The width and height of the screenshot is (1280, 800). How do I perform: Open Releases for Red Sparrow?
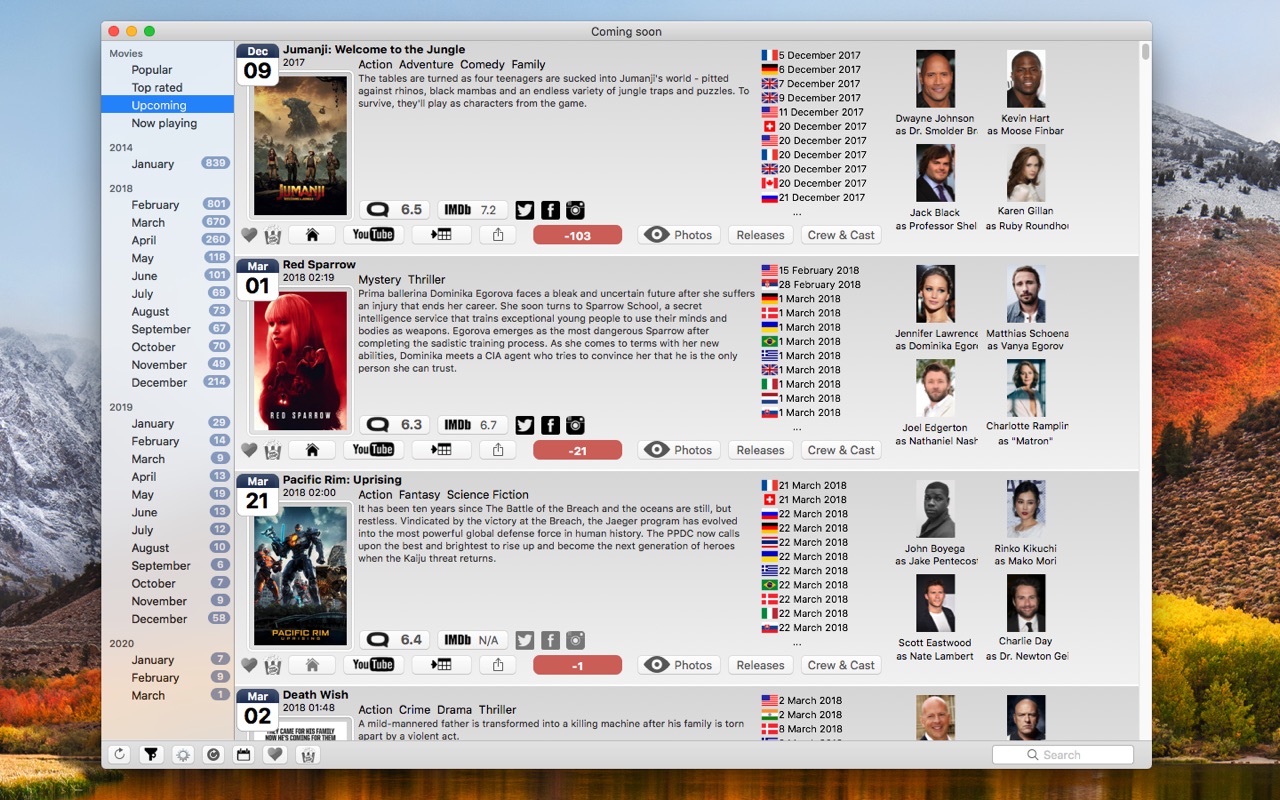click(x=760, y=450)
